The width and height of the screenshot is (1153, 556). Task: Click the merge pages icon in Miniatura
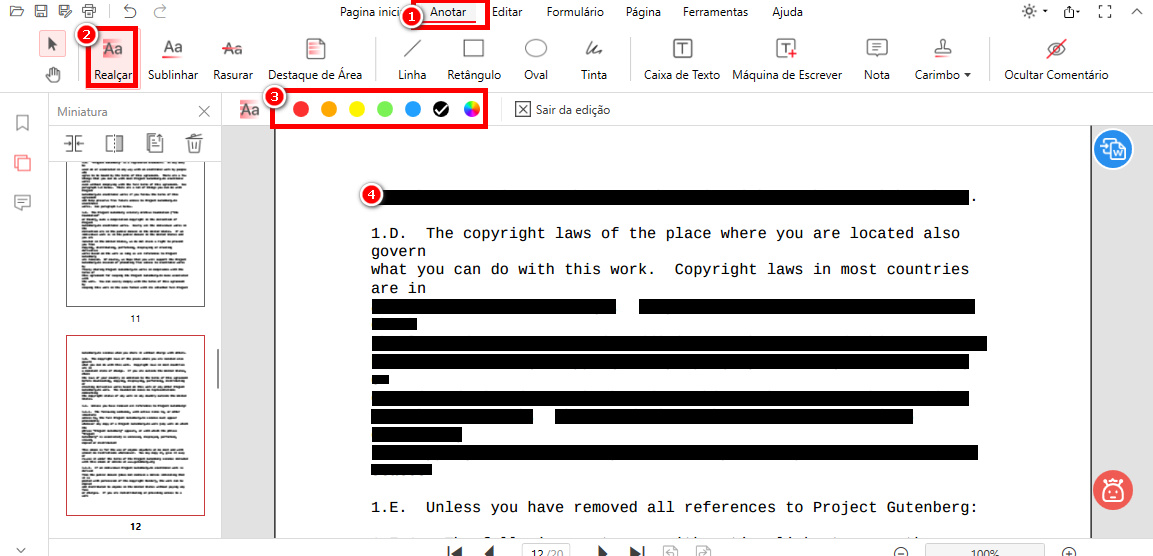[75, 143]
